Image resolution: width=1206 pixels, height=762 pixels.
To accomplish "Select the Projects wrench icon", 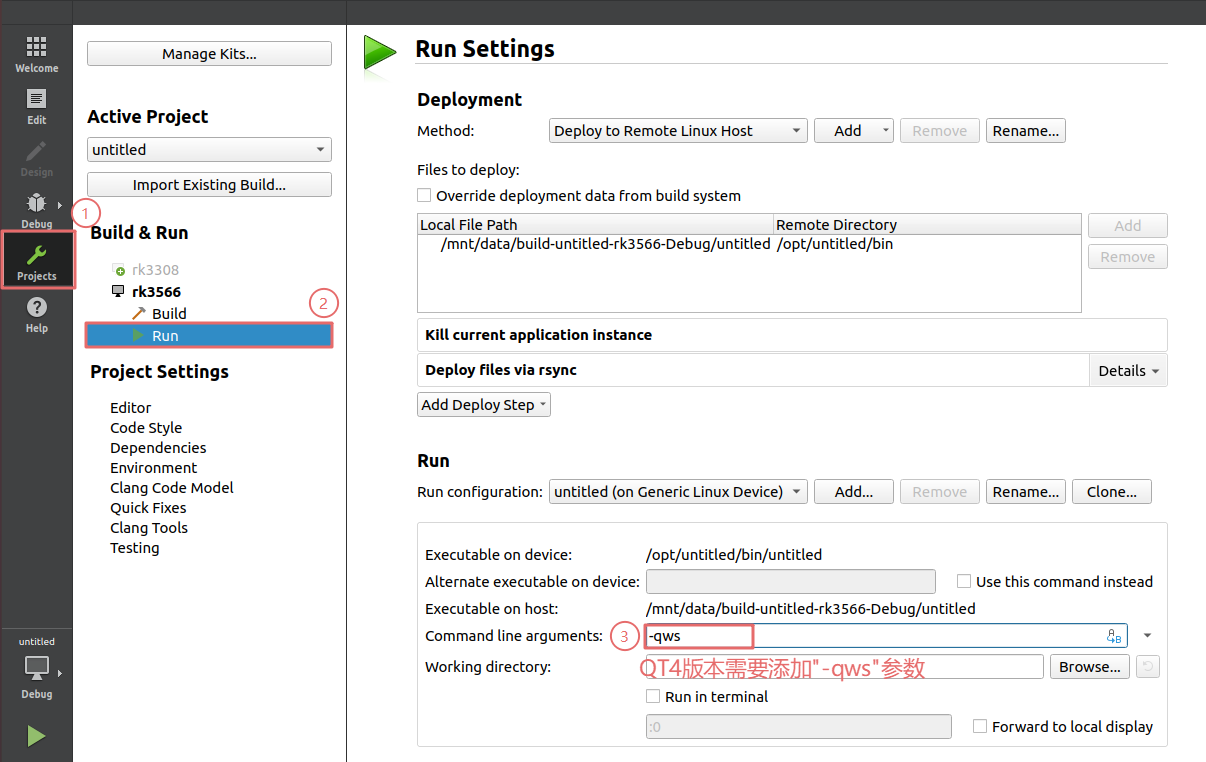I will pyautogui.click(x=36, y=257).
